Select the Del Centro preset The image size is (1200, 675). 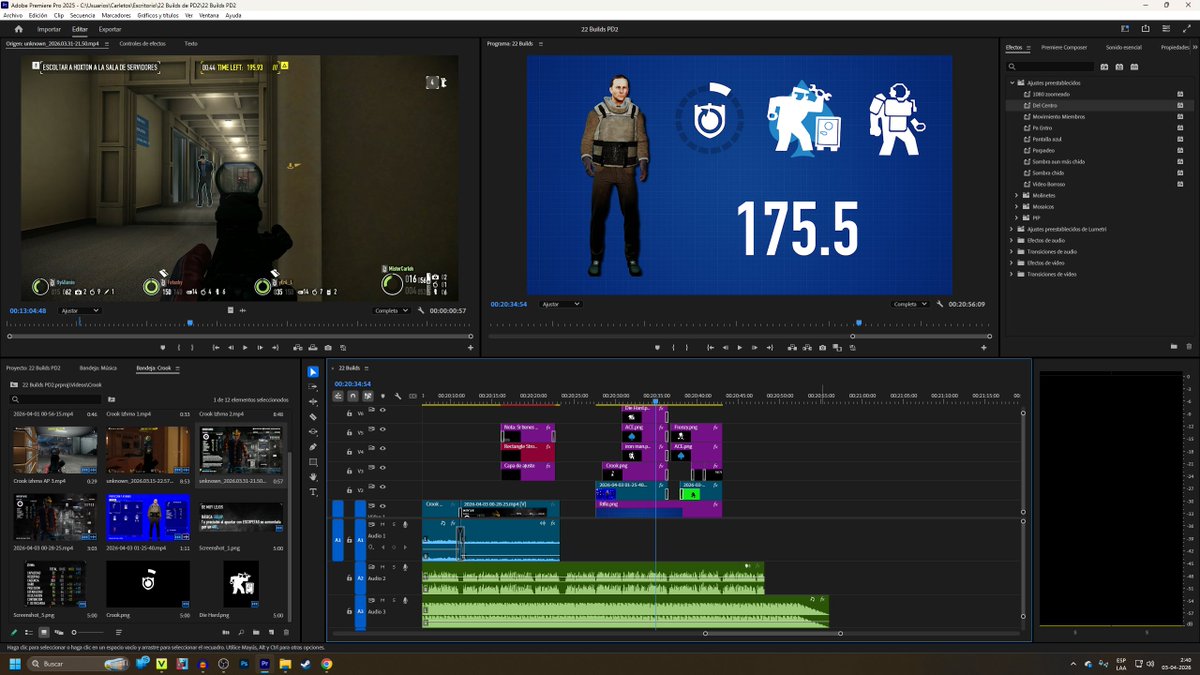click(1045, 105)
